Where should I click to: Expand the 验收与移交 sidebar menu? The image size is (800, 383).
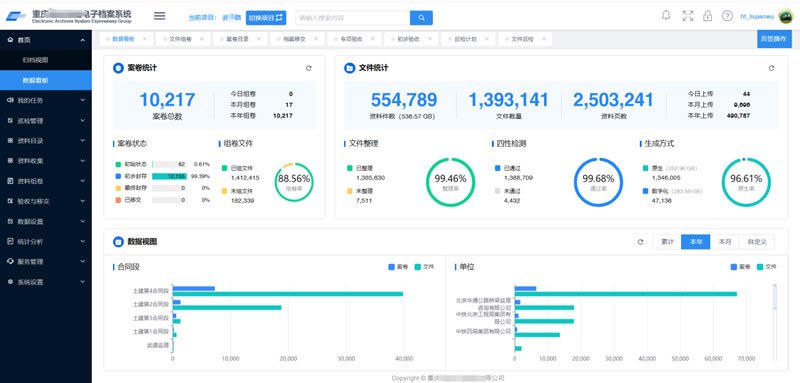(46, 201)
